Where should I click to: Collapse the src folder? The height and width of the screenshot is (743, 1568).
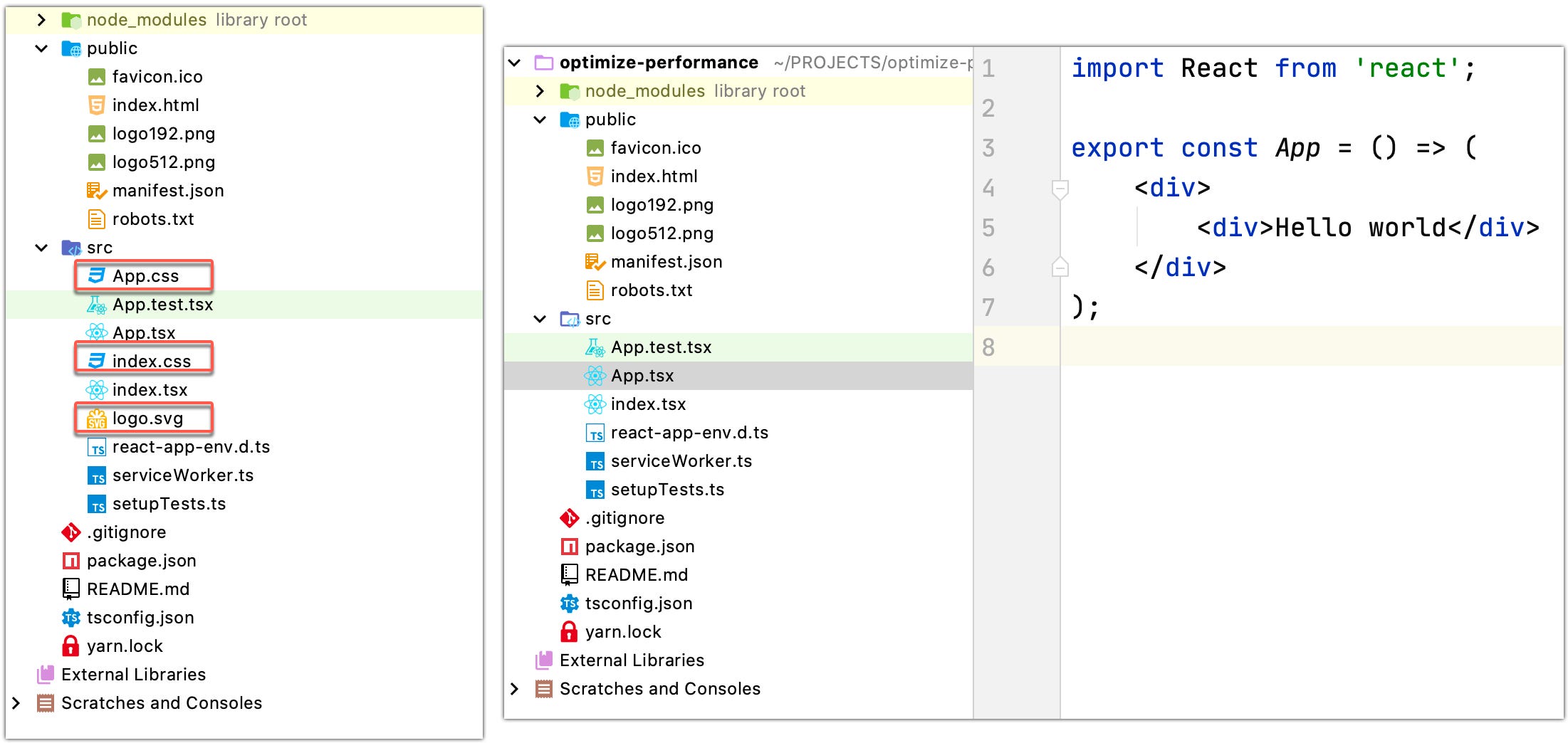click(x=41, y=247)
